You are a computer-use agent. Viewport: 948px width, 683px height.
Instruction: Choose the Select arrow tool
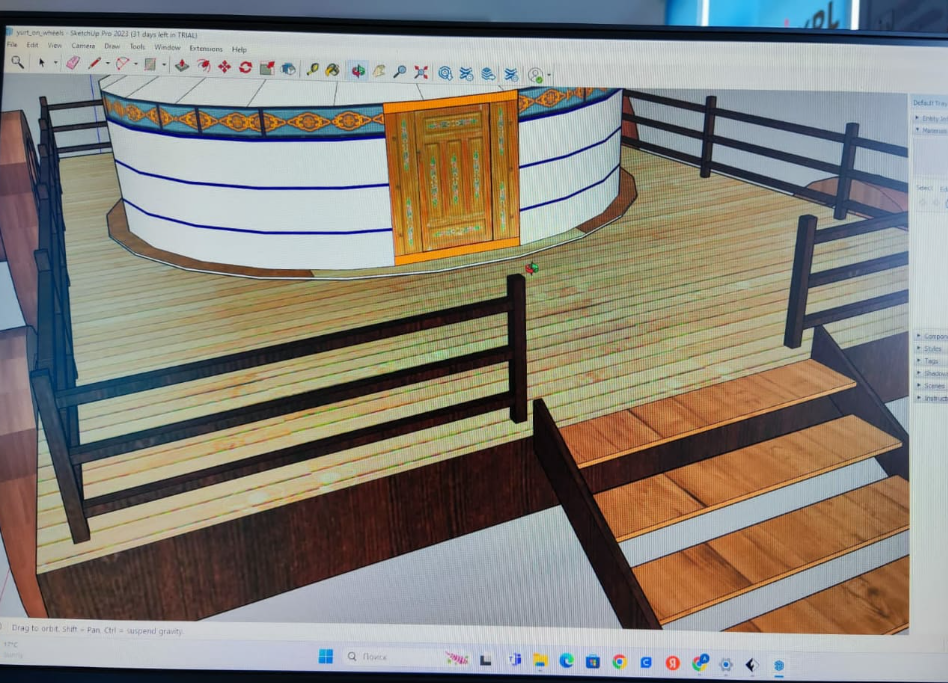tap(42, 62)
